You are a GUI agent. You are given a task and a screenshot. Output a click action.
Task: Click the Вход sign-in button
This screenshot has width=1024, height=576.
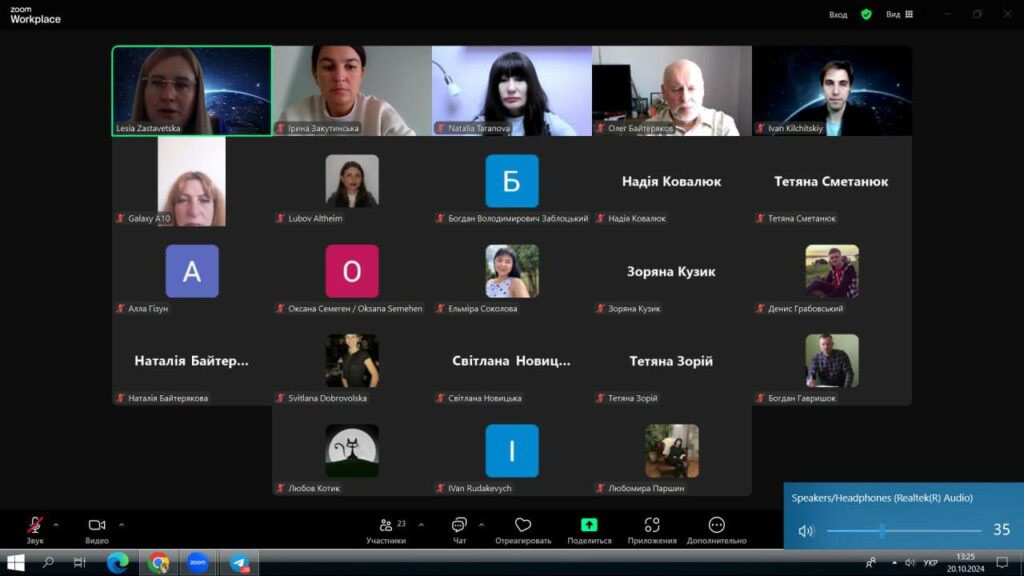click(838, 14)
